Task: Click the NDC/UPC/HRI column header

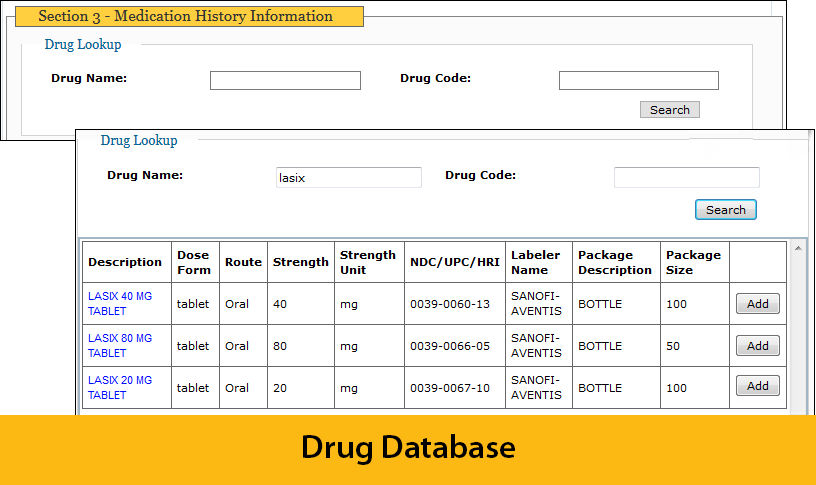Action: click(454, 262)
